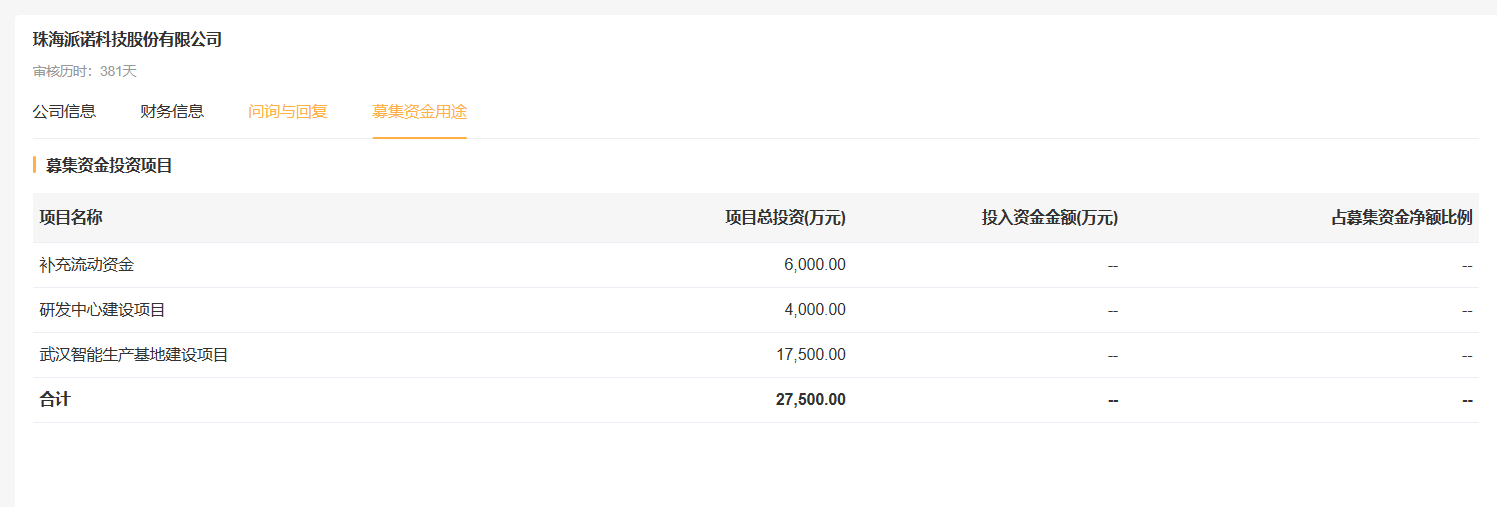Viewport: 1497px width, 507px height.
Task: Go to the 问询与回复 tab
Action: (x=288, y=111)
